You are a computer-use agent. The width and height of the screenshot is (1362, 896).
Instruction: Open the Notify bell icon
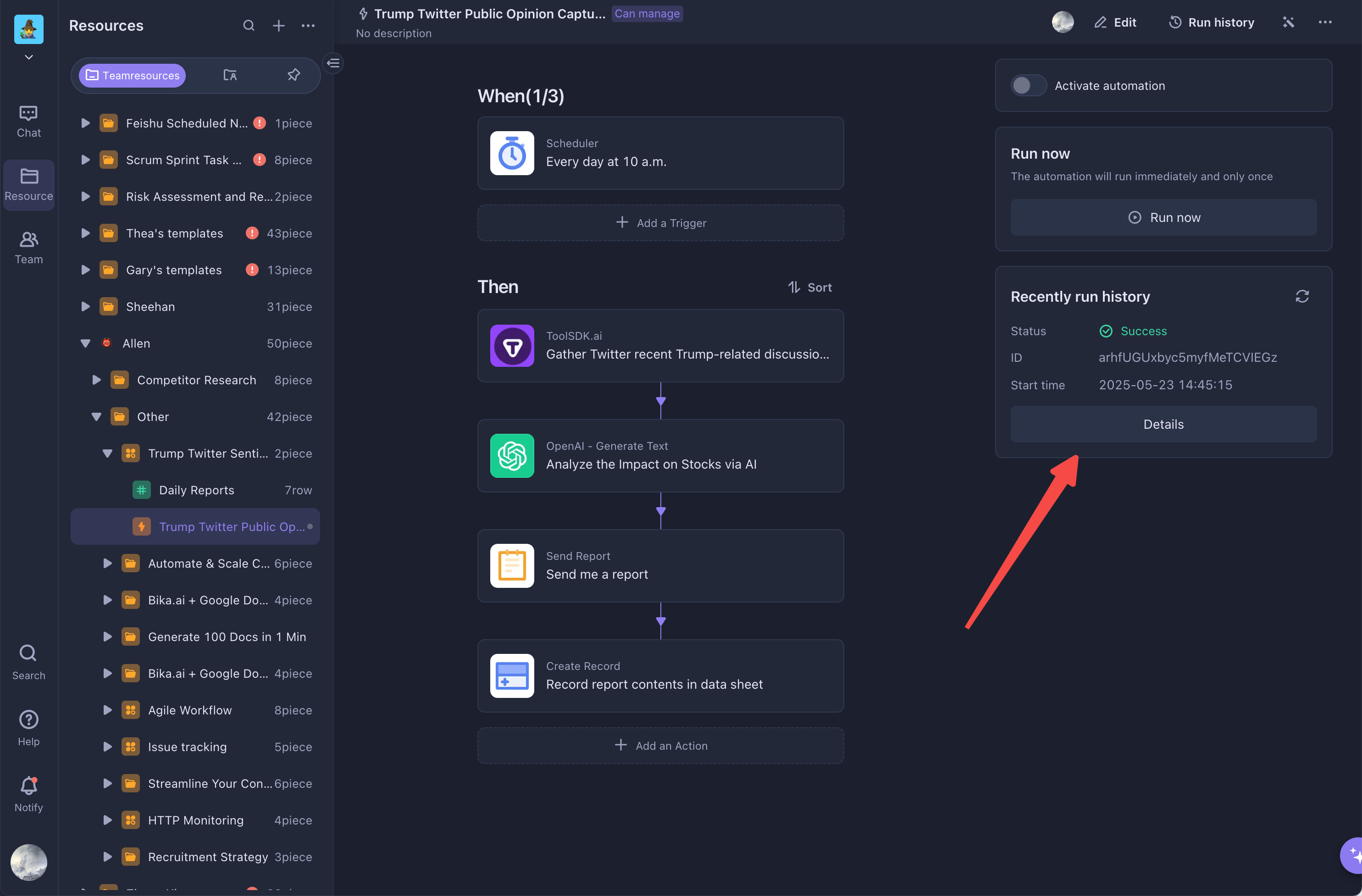(x=28, y=795)
